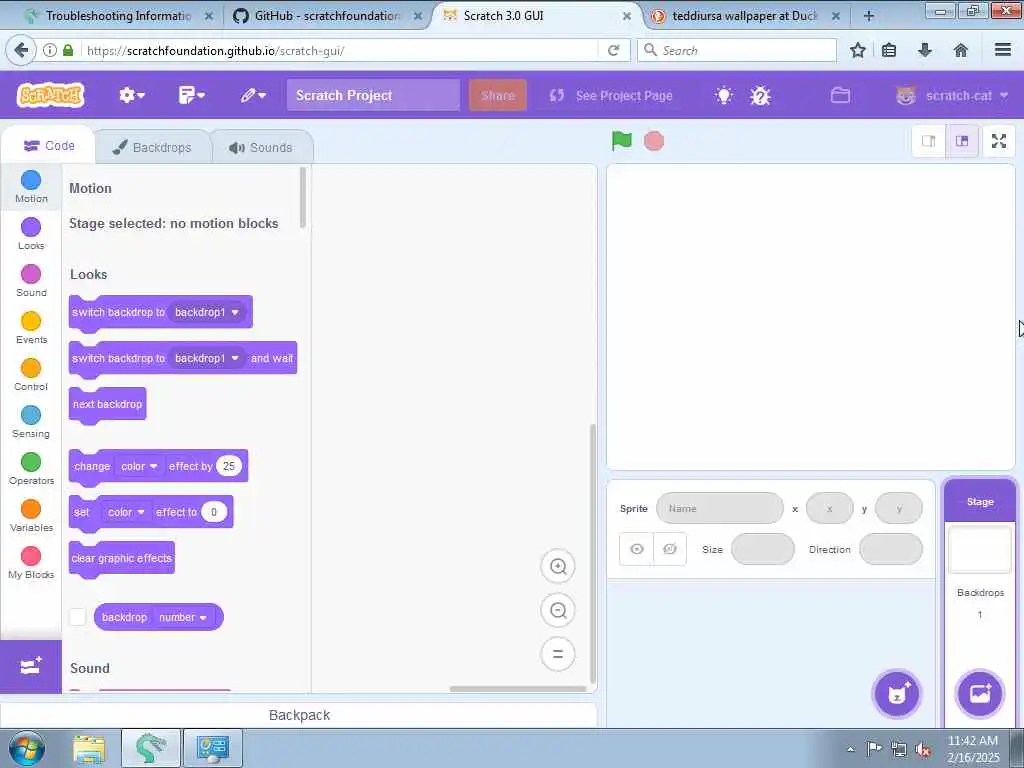
Task: Select the Events block category
Action: [31, 328]
